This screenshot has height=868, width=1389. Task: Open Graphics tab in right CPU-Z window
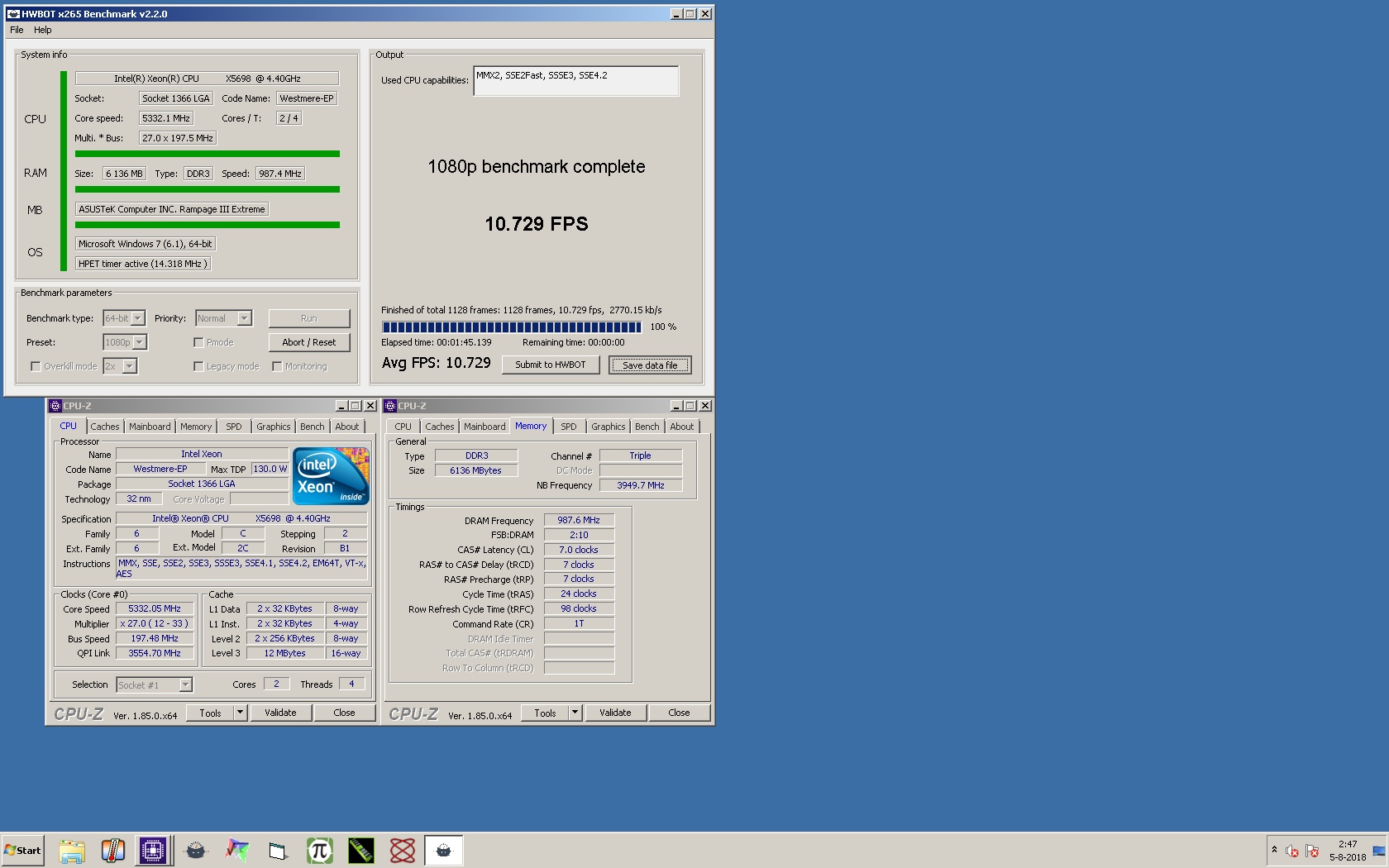pyautogui.click(x=609, y=427)
